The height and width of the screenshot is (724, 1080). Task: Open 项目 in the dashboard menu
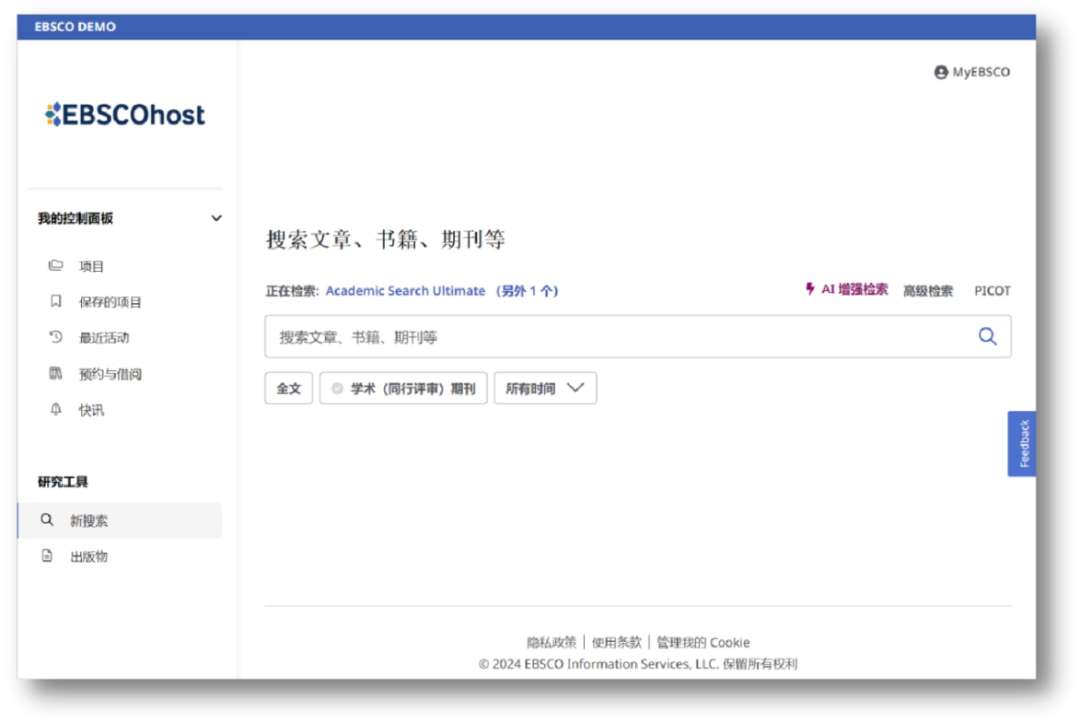[91, 267]
